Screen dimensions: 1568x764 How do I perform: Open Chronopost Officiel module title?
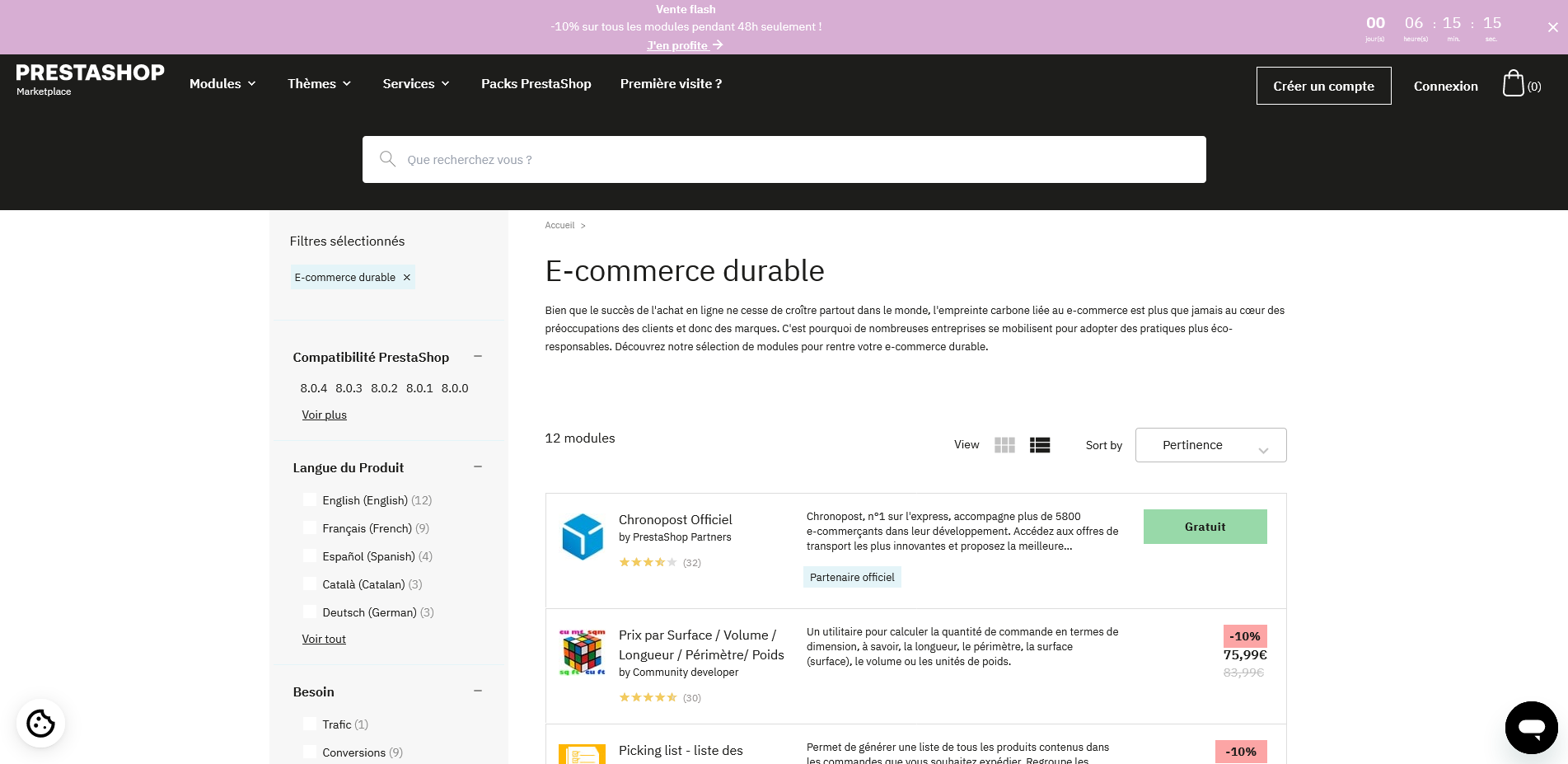click(675, 519)
